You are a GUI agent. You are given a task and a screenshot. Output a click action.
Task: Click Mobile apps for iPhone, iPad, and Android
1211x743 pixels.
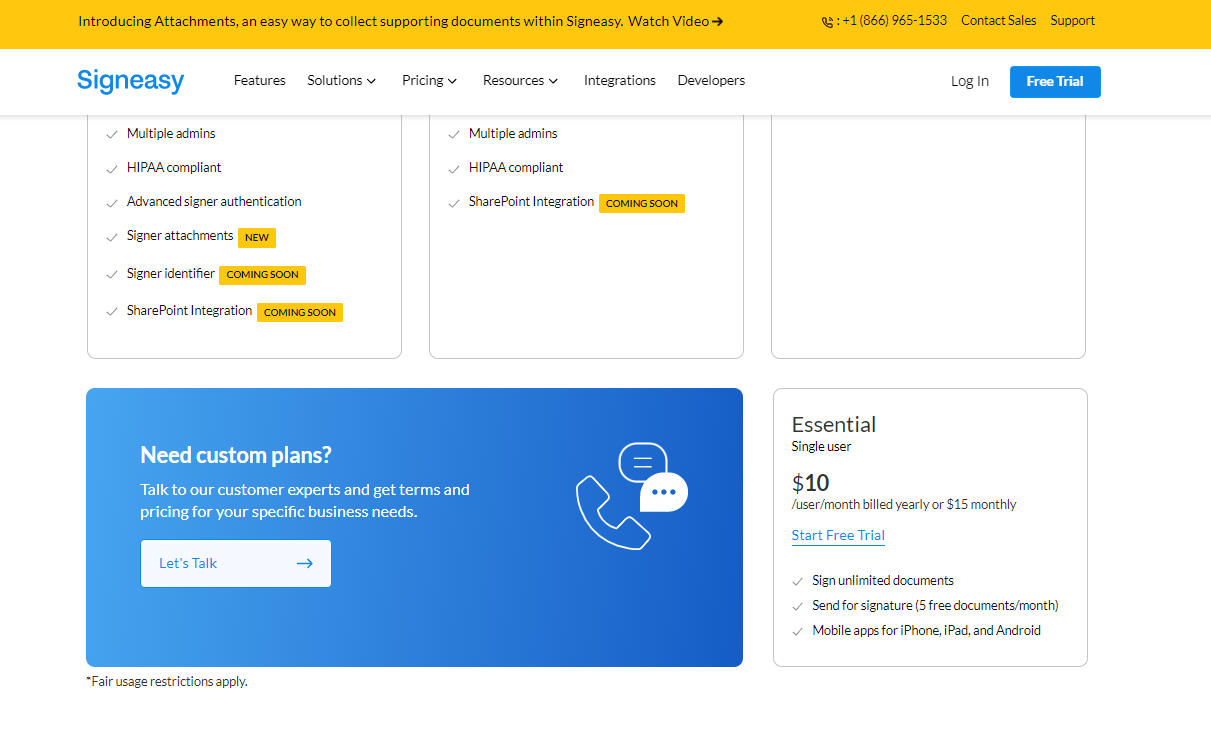pyautogui.click(x=926, y=630)
